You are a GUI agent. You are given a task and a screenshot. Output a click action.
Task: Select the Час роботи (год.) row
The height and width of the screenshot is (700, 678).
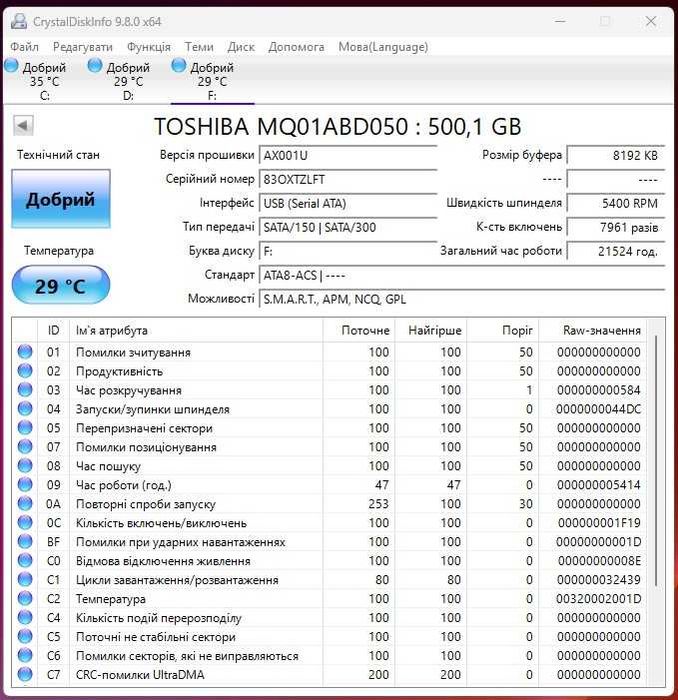coord(329,484)
